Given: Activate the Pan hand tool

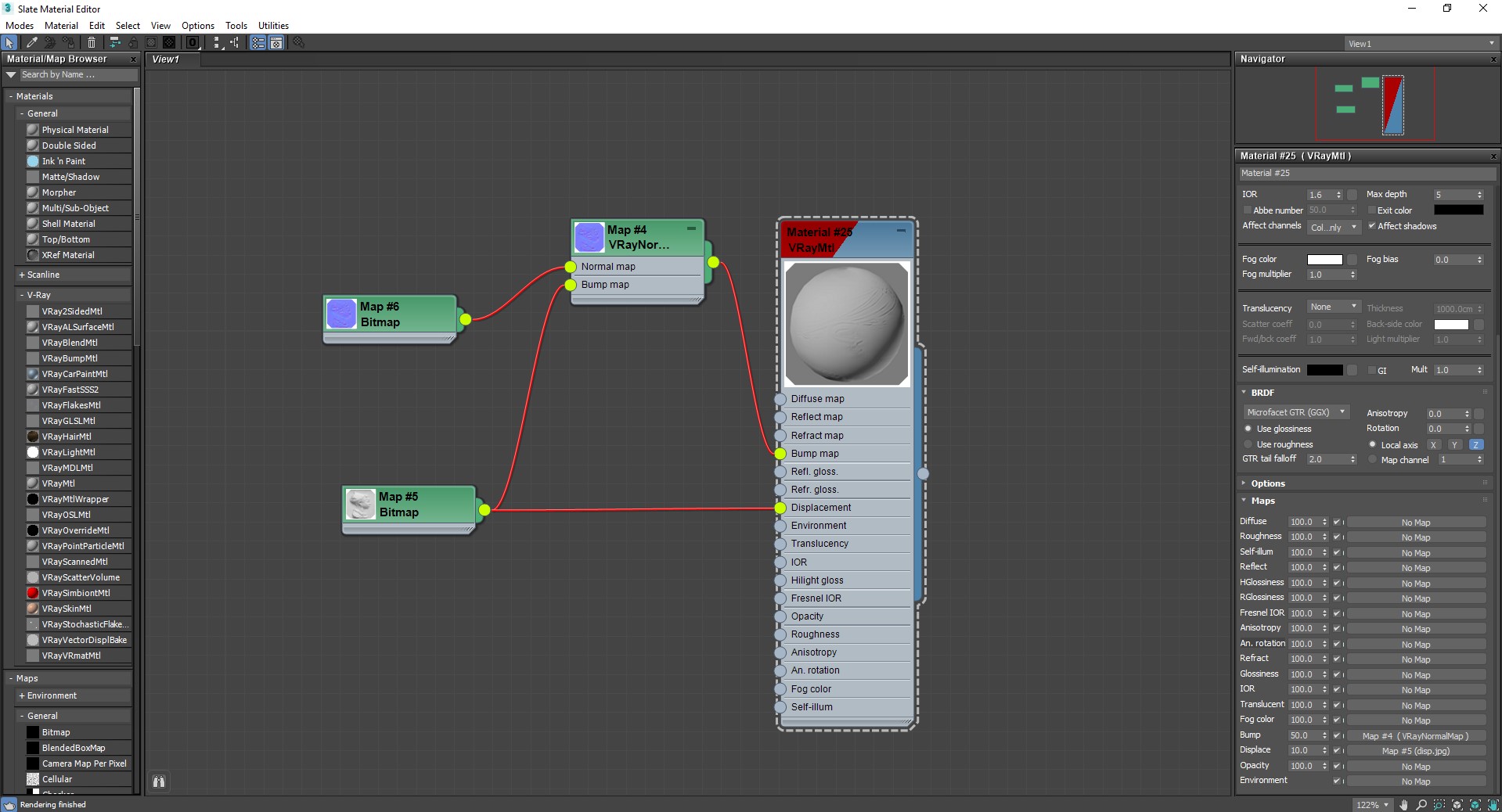Looking at the screenshot, I should (x=1404, y=804).
